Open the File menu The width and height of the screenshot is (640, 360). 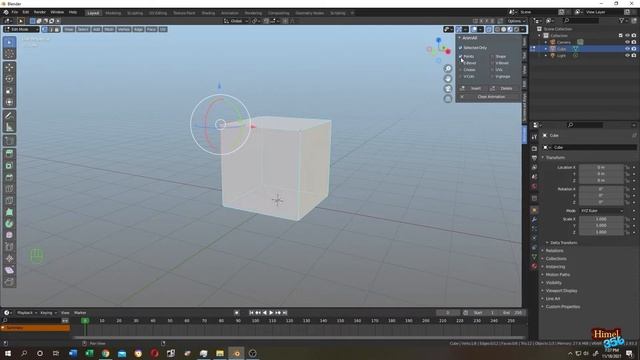coord(15,12)
